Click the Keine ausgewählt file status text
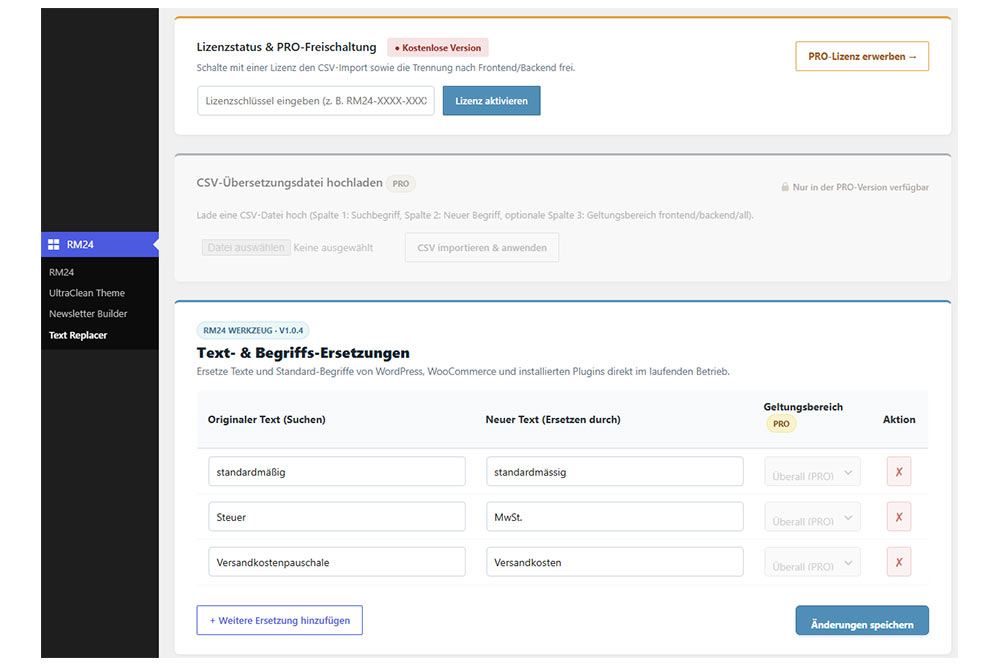This screenshot has height=666, width=1000. click(x=333, y=248)
